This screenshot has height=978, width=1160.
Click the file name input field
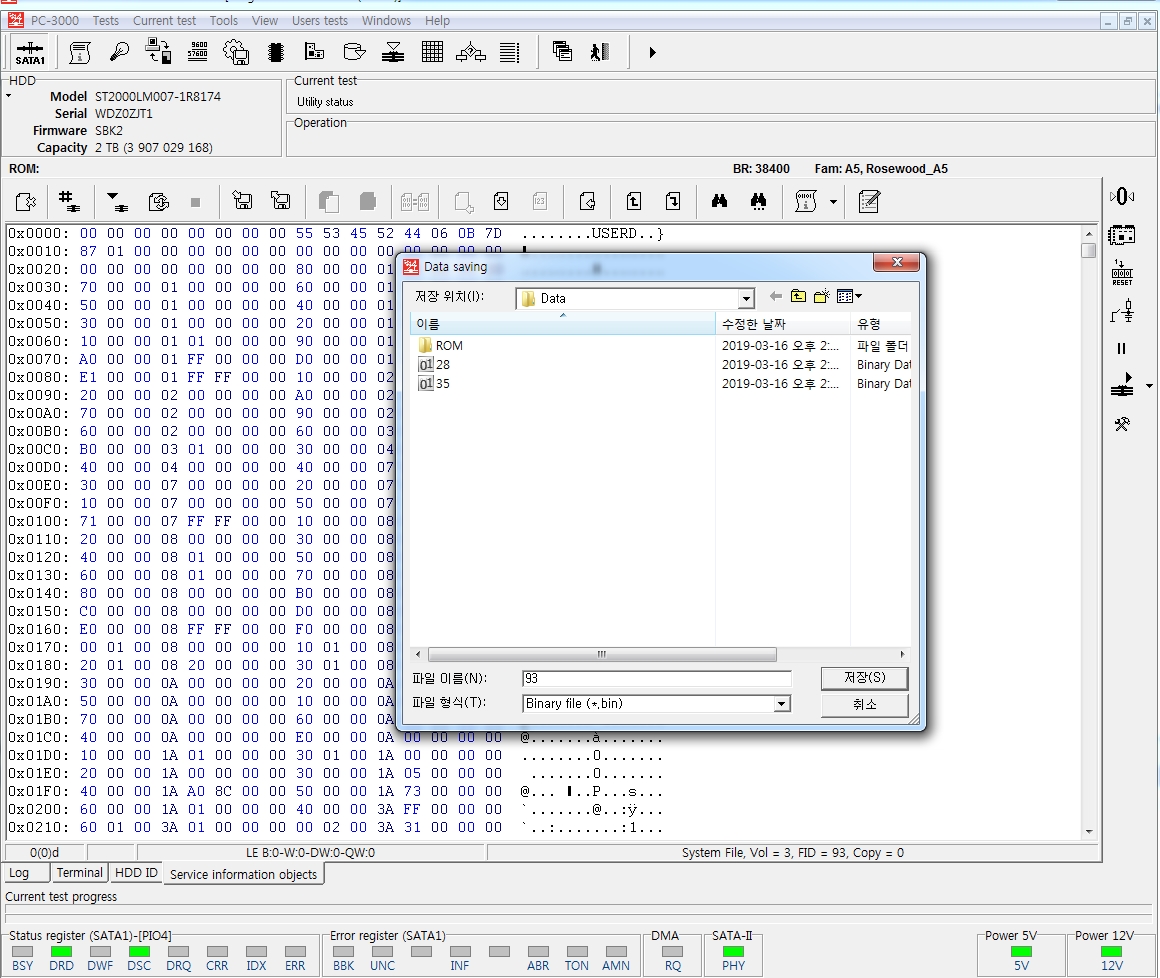coord(655,678)
